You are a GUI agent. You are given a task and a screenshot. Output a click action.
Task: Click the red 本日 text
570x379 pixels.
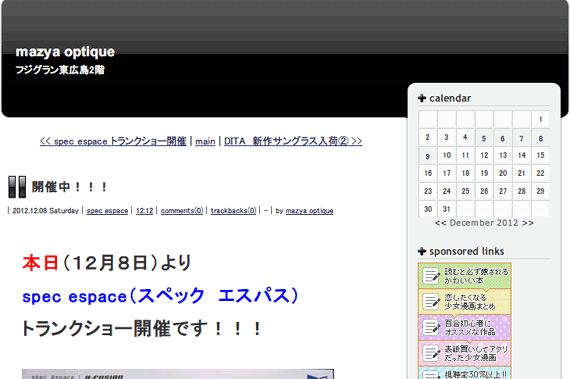pos(40,263)
